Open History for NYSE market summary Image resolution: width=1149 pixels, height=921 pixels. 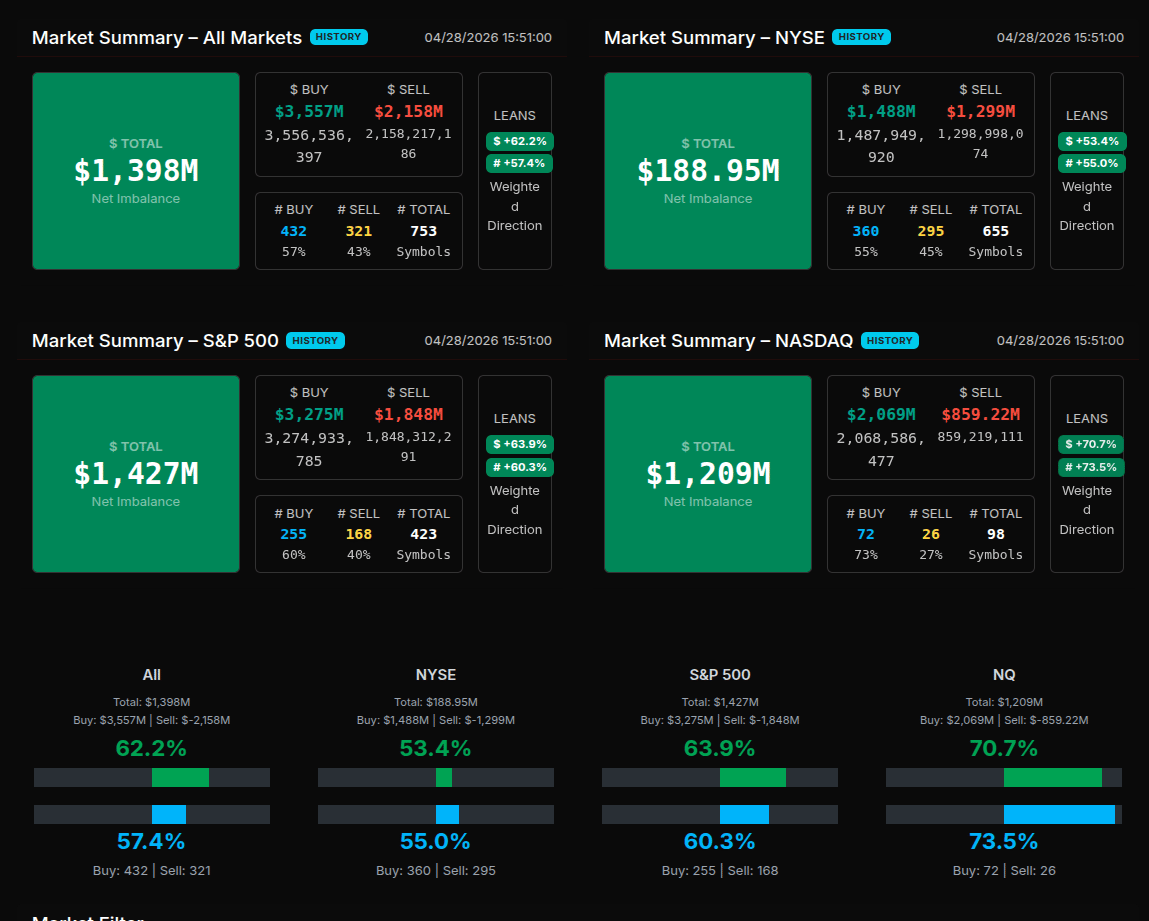point(861,37)
